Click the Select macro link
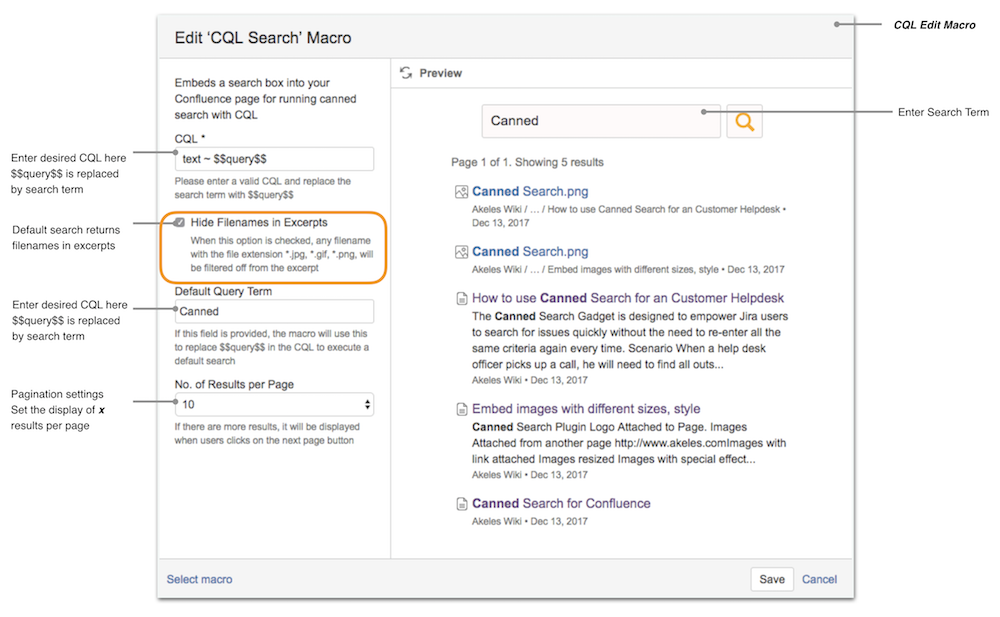 (199, 579)
